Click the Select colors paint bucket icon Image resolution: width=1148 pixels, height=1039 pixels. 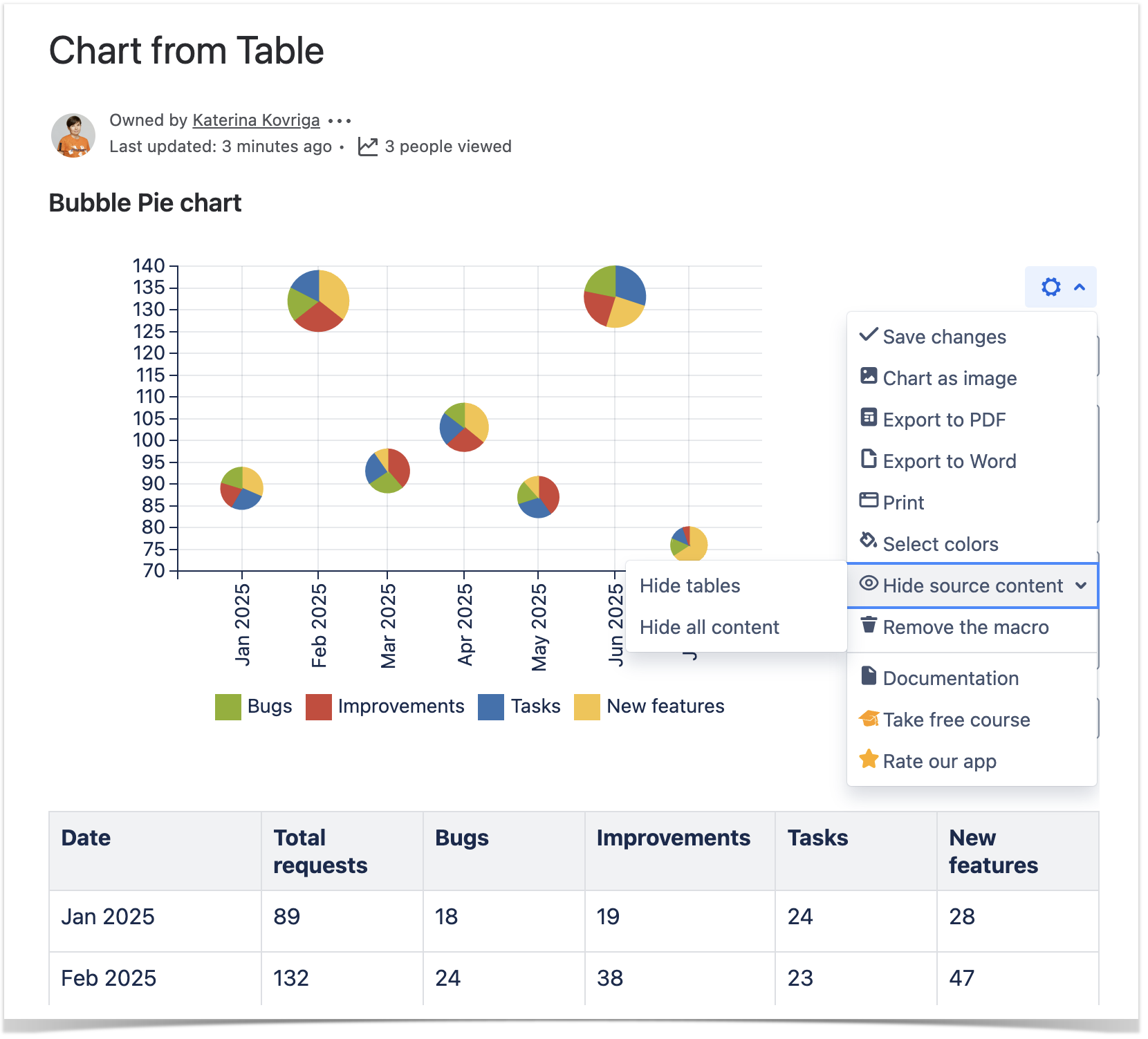click(x=869, y=541)
